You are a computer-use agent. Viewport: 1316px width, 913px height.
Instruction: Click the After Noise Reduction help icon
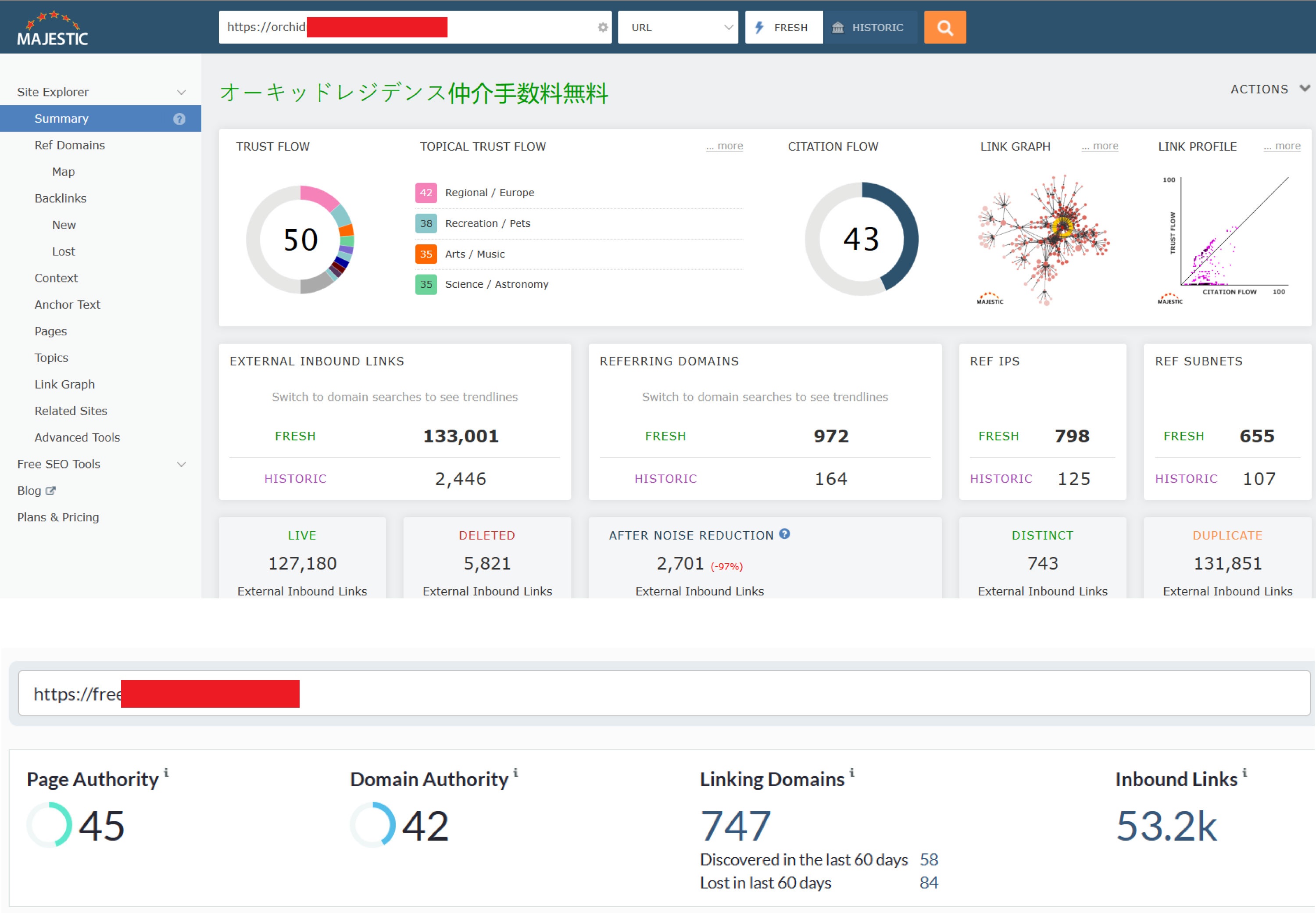785,534
